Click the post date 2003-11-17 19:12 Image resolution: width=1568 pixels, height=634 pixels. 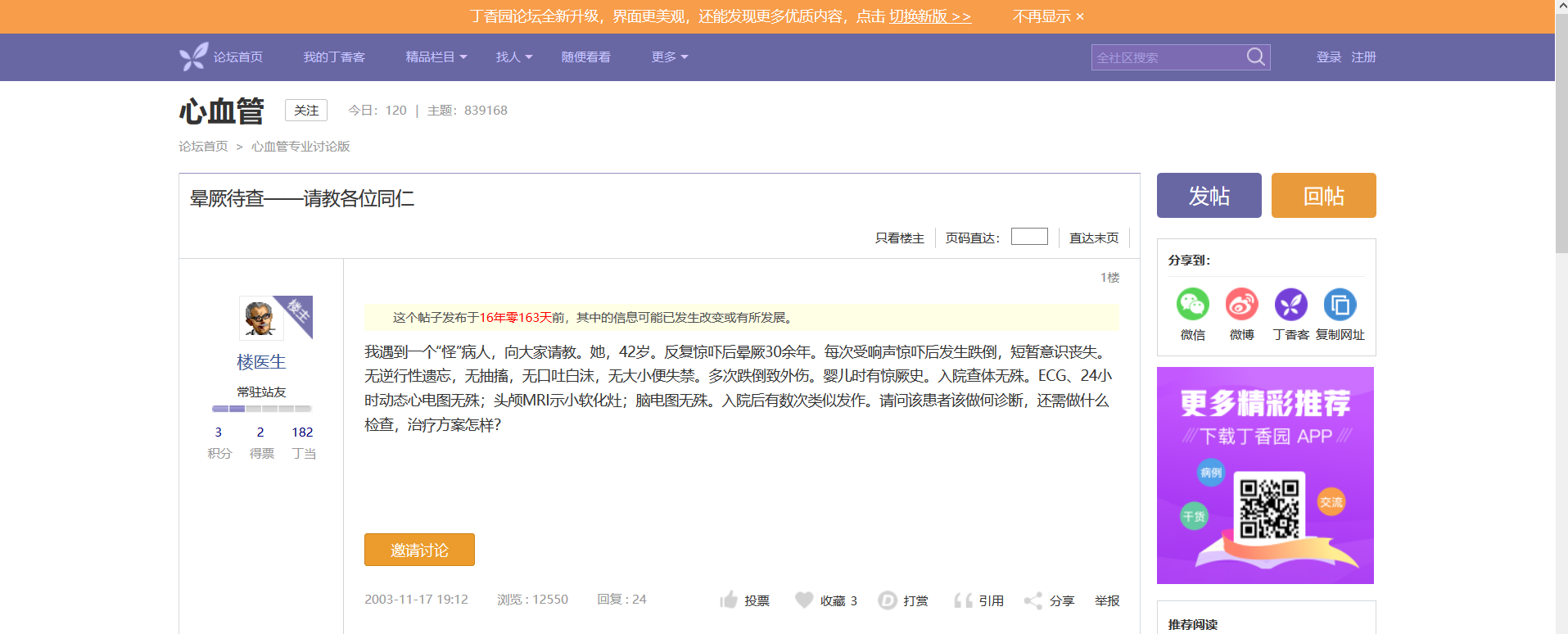416,599
